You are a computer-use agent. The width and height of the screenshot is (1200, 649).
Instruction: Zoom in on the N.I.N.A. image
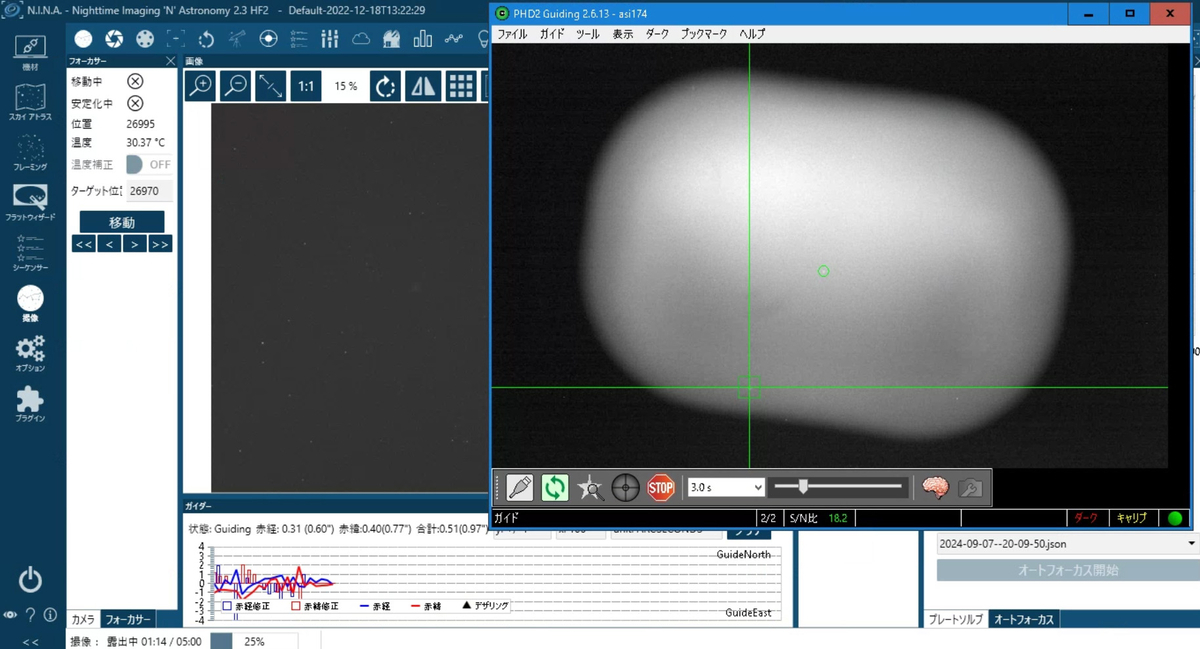[x=200, y=86]
